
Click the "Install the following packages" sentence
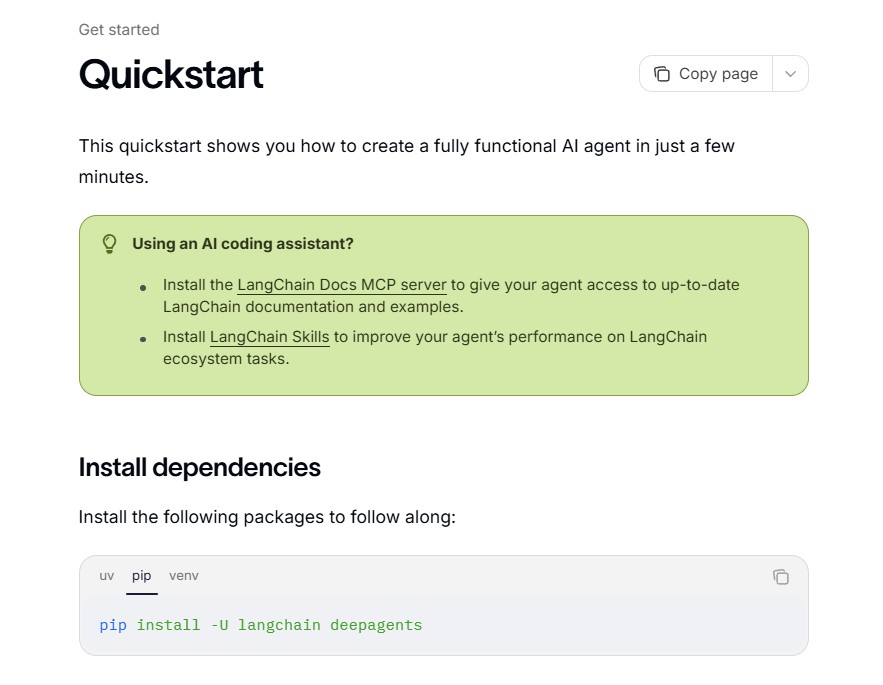coord(267,517)
